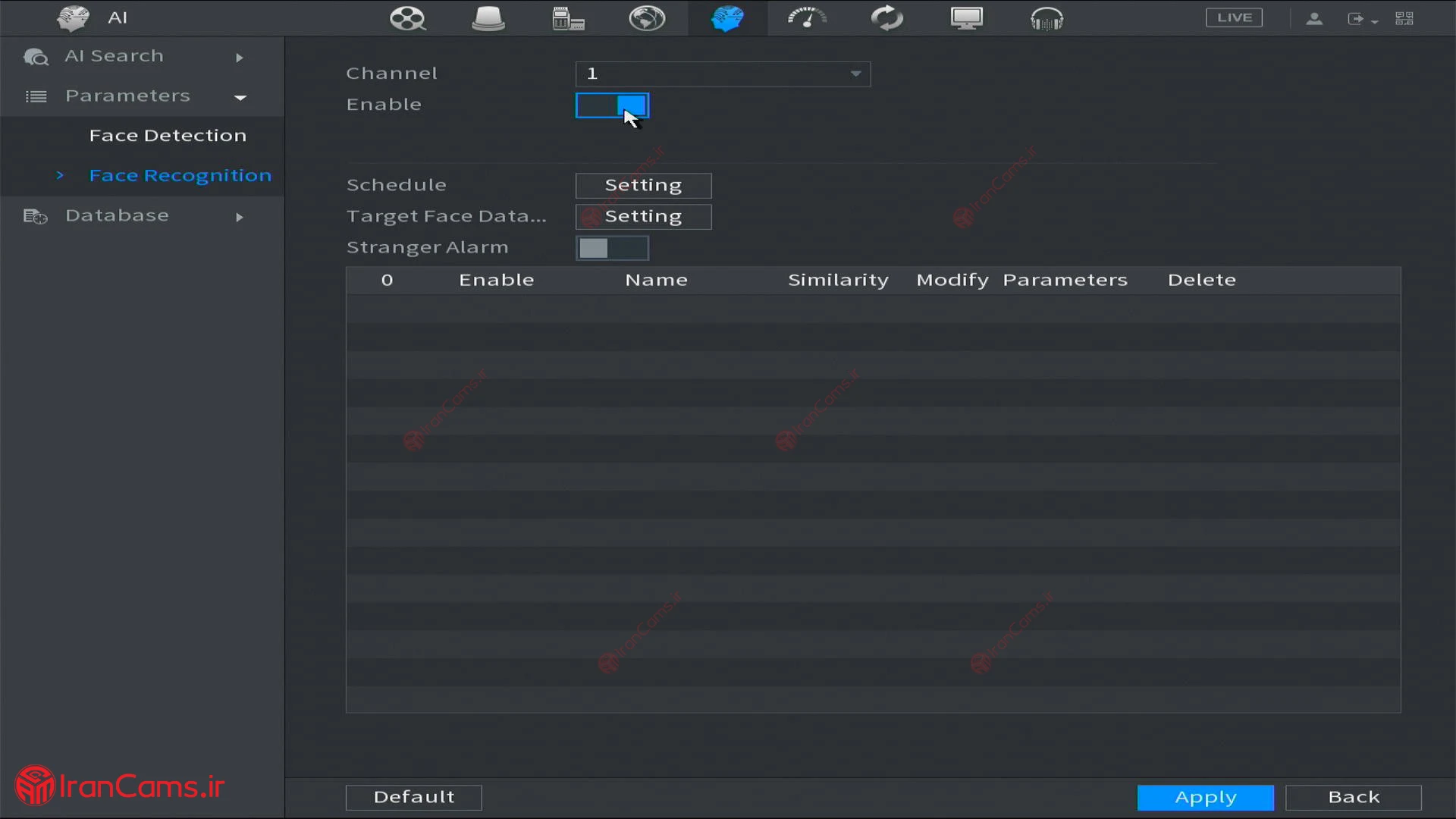Open the speedometer maintenance icon
1456x819 pixels.
click(807, 18)
